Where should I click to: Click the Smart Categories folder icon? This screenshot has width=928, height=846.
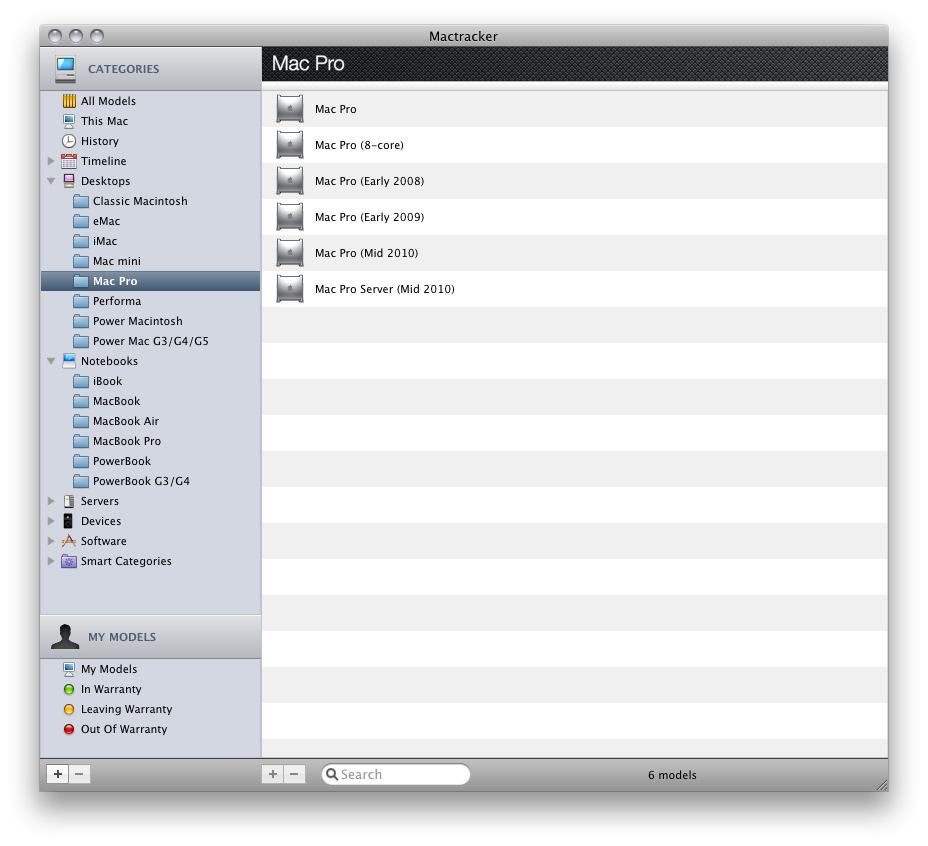click(69, 561)
